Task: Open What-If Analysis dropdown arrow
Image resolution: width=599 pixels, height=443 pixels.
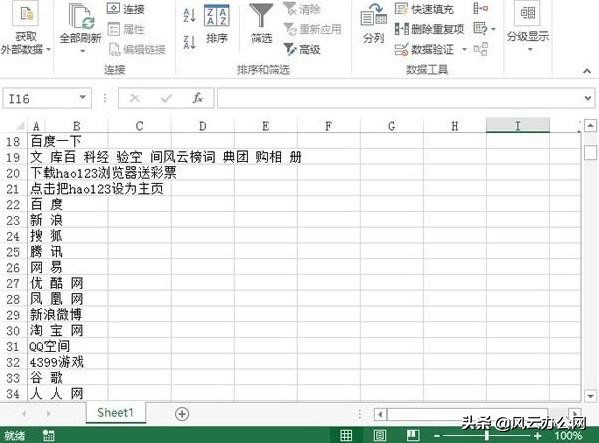Action: [x=493, y=29]
